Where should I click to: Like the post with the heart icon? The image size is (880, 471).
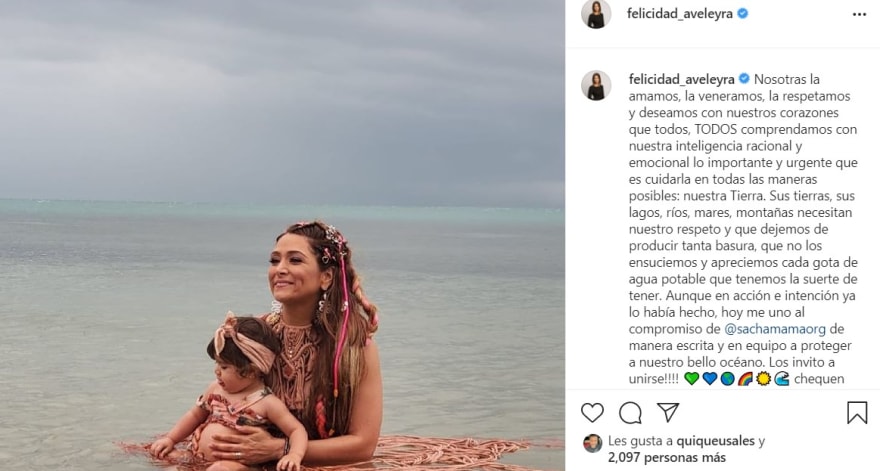593,412
